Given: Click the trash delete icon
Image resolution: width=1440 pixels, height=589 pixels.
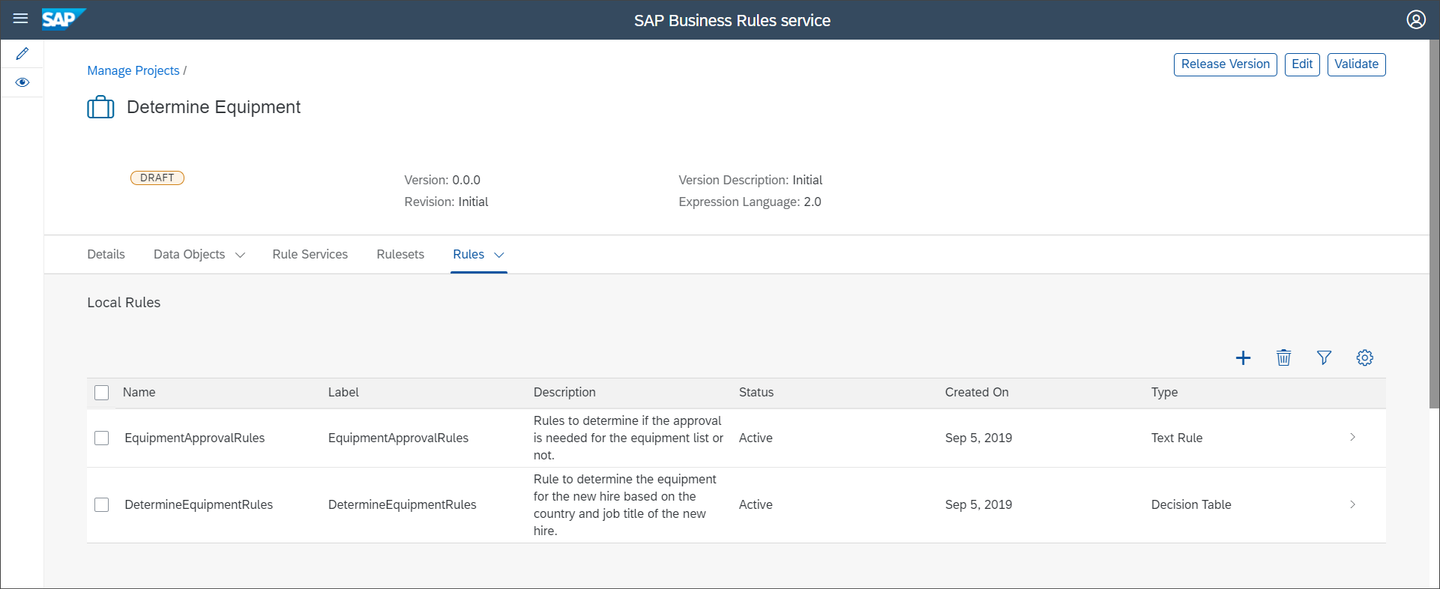Looking at the screenshot, I should click(1284, 358).
